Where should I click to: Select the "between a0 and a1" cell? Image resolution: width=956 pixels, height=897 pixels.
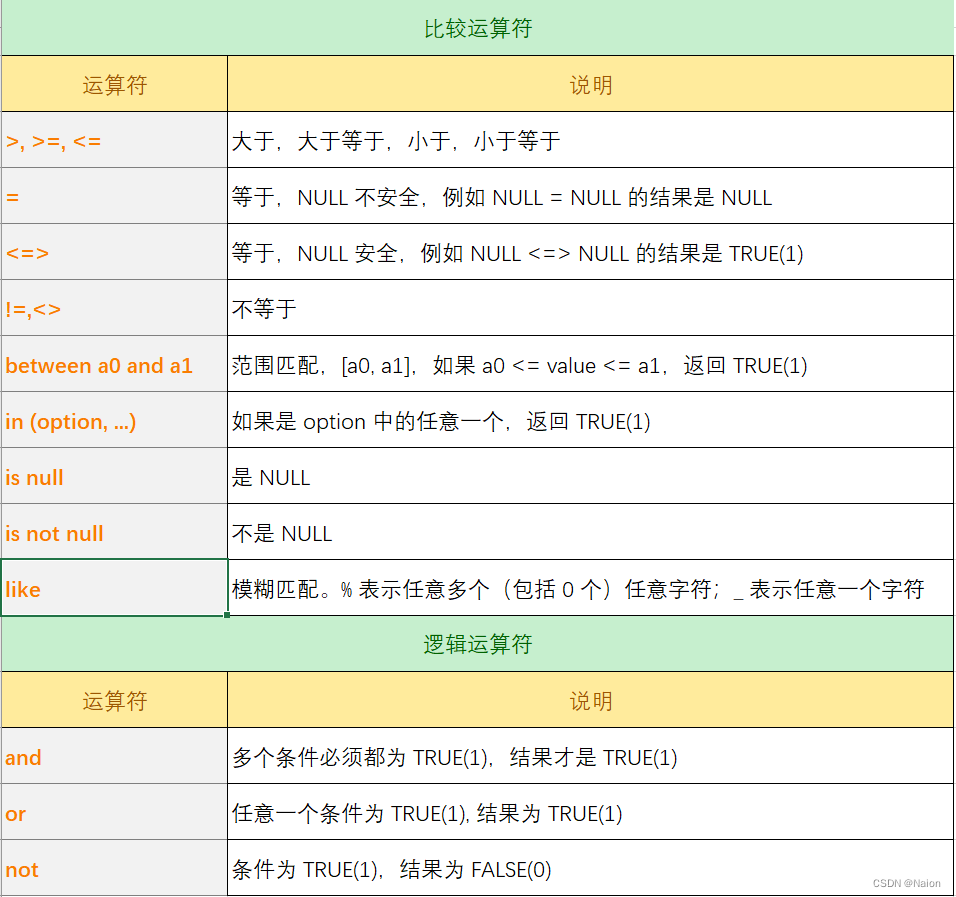[x=114, y=365]
